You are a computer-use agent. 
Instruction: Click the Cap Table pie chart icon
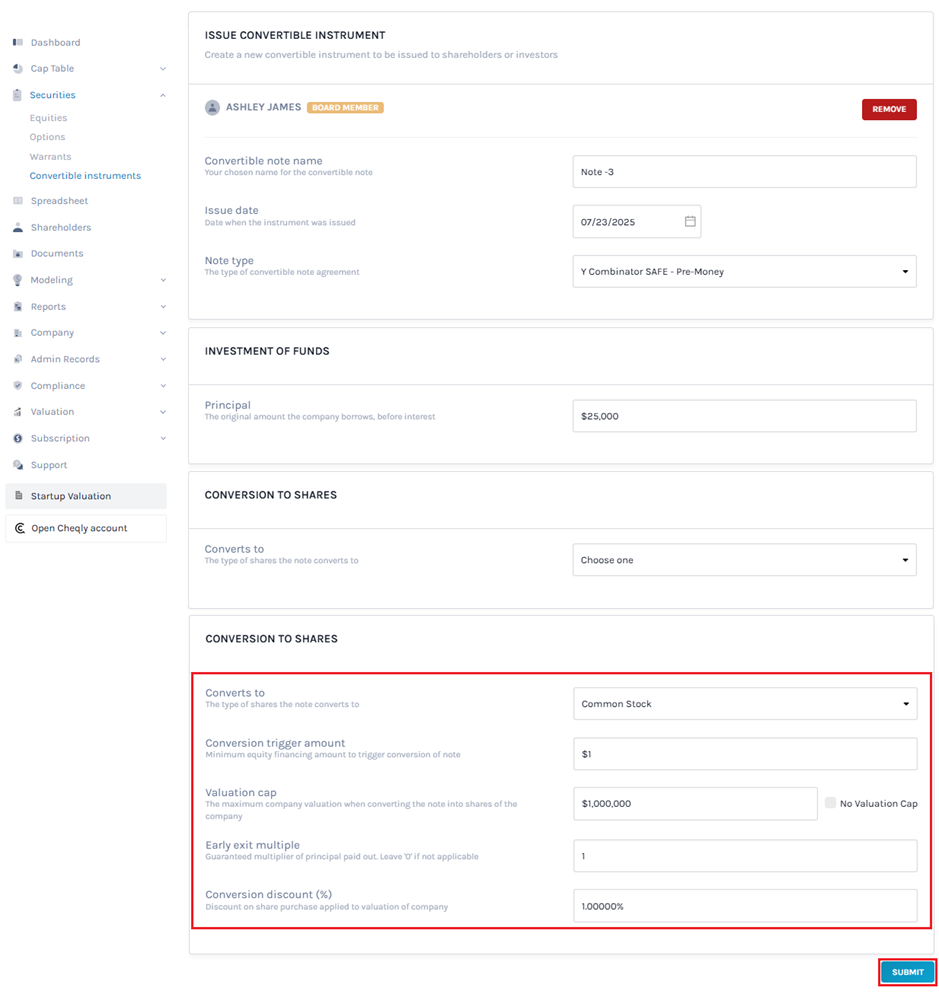tap(18, 68)
